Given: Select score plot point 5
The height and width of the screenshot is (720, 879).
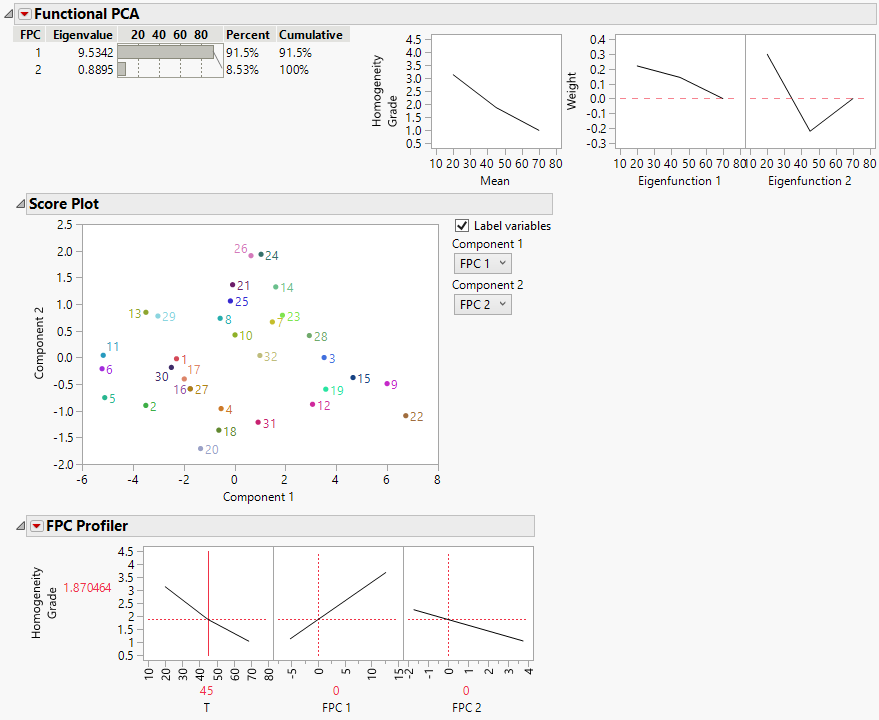Looking at the screenshot, I should [105, 398].
